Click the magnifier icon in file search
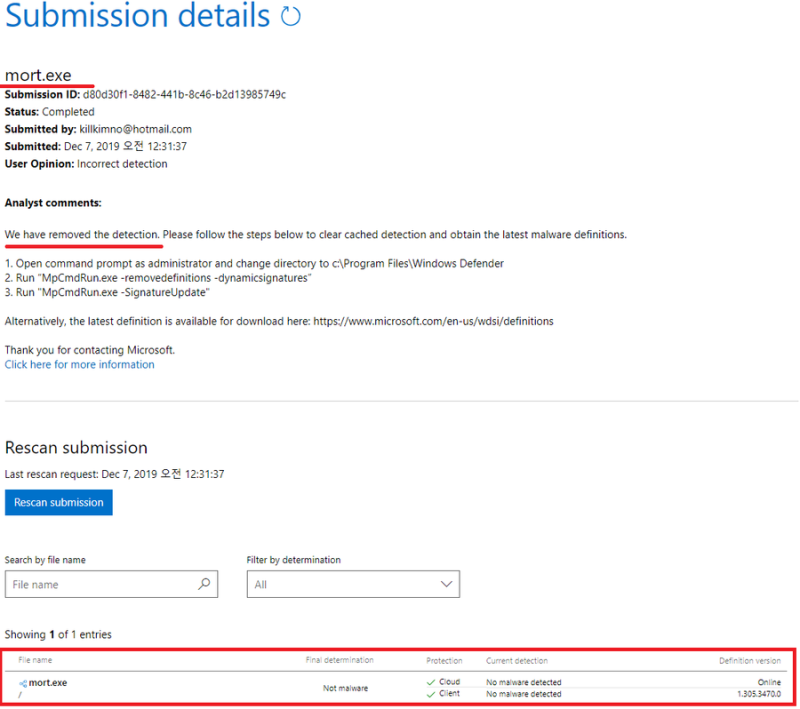This screenshot has width=800, height=709. point(204,584)
